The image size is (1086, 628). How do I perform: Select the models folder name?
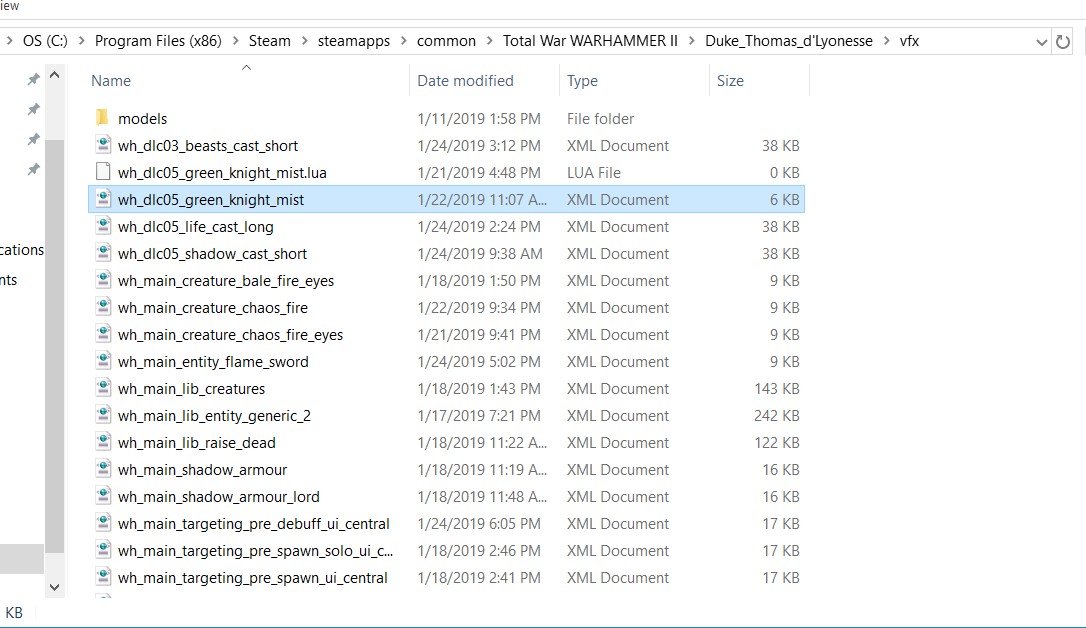coord(143,118)
